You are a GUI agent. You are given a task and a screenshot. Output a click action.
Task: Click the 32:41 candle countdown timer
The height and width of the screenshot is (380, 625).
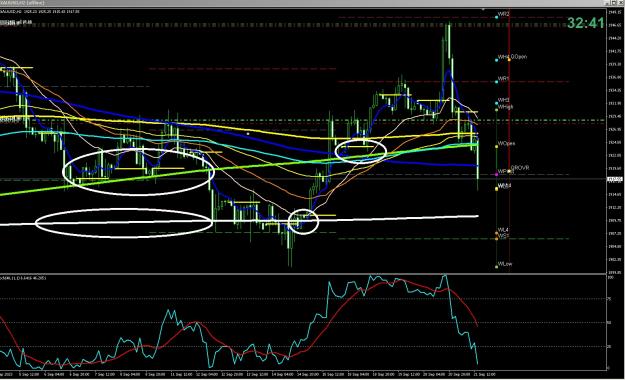click(586, 23)
